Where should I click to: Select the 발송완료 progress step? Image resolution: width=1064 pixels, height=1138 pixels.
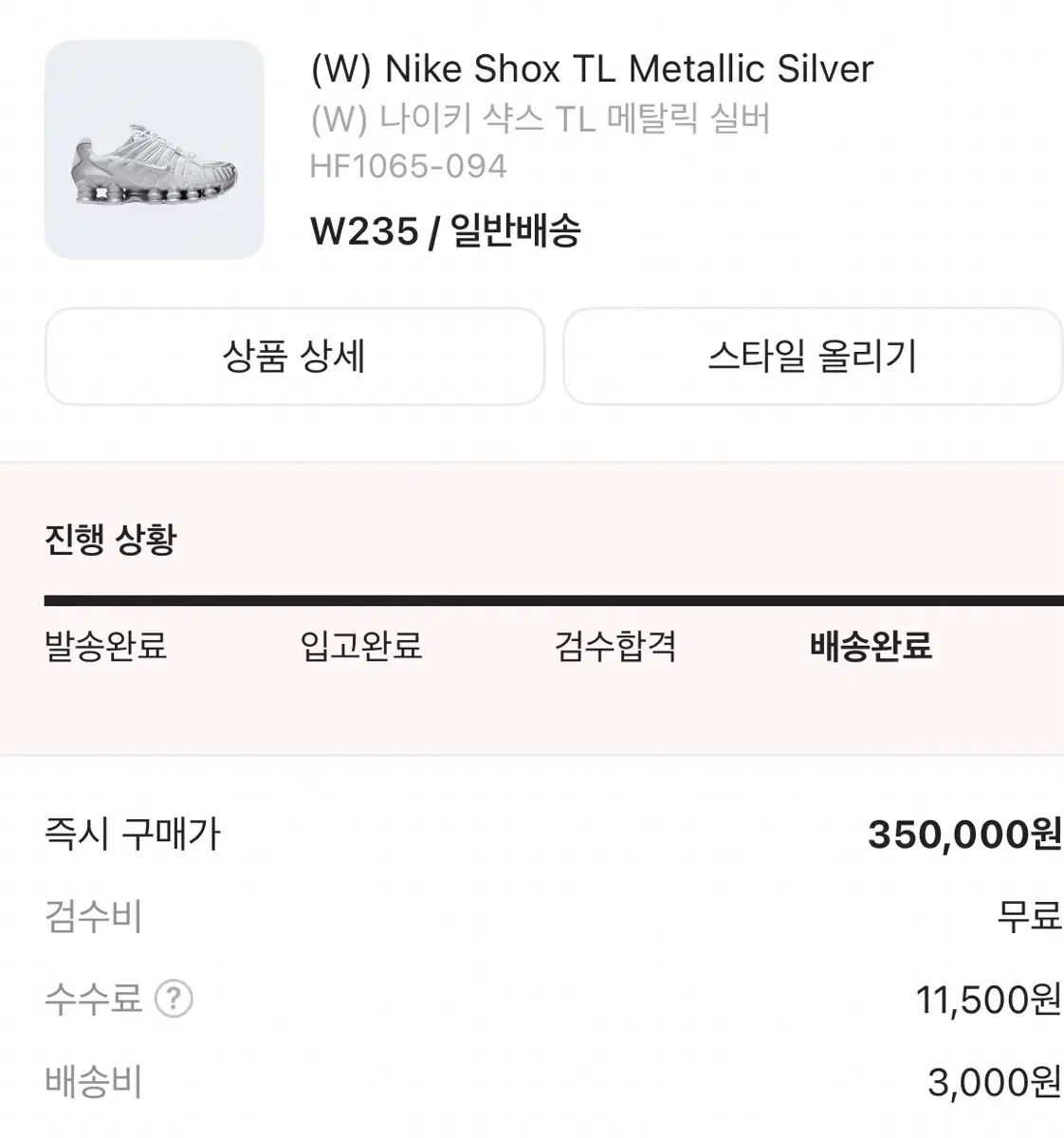[106, 647]
